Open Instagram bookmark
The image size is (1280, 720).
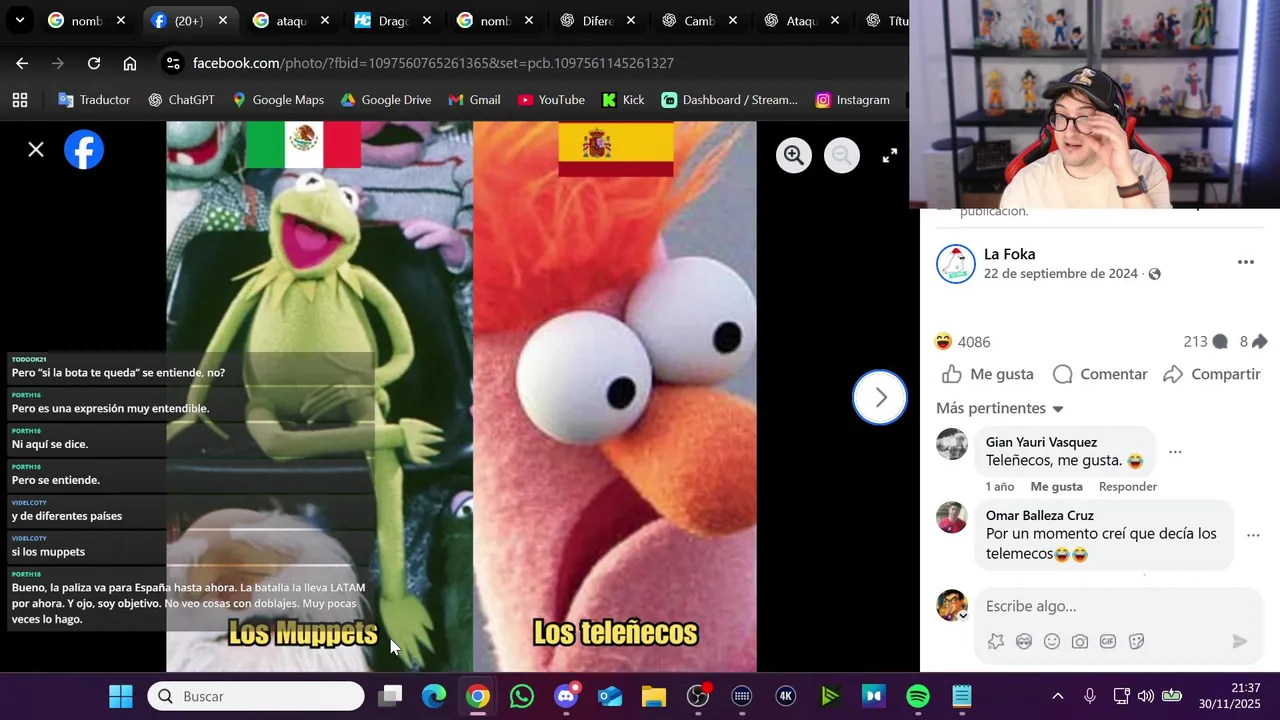tap(852, 100)
